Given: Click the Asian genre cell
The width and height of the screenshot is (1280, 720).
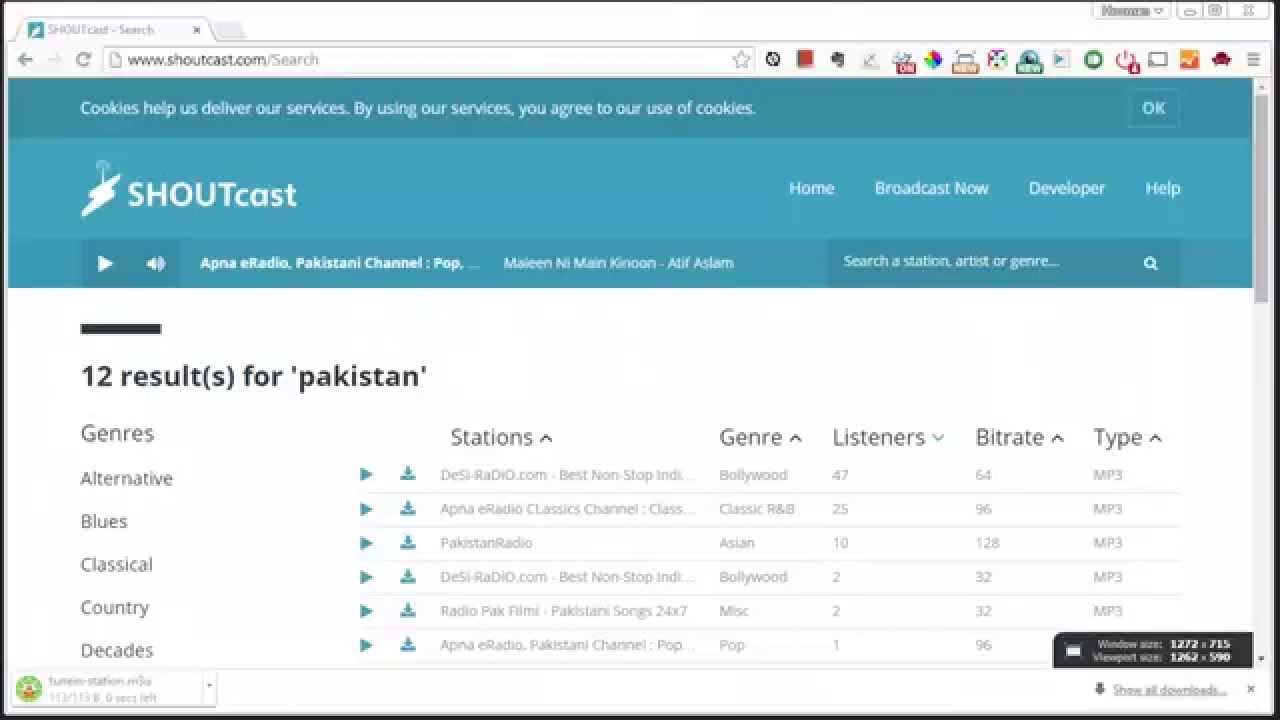Looking at the screenshot, I should [736, 543].
